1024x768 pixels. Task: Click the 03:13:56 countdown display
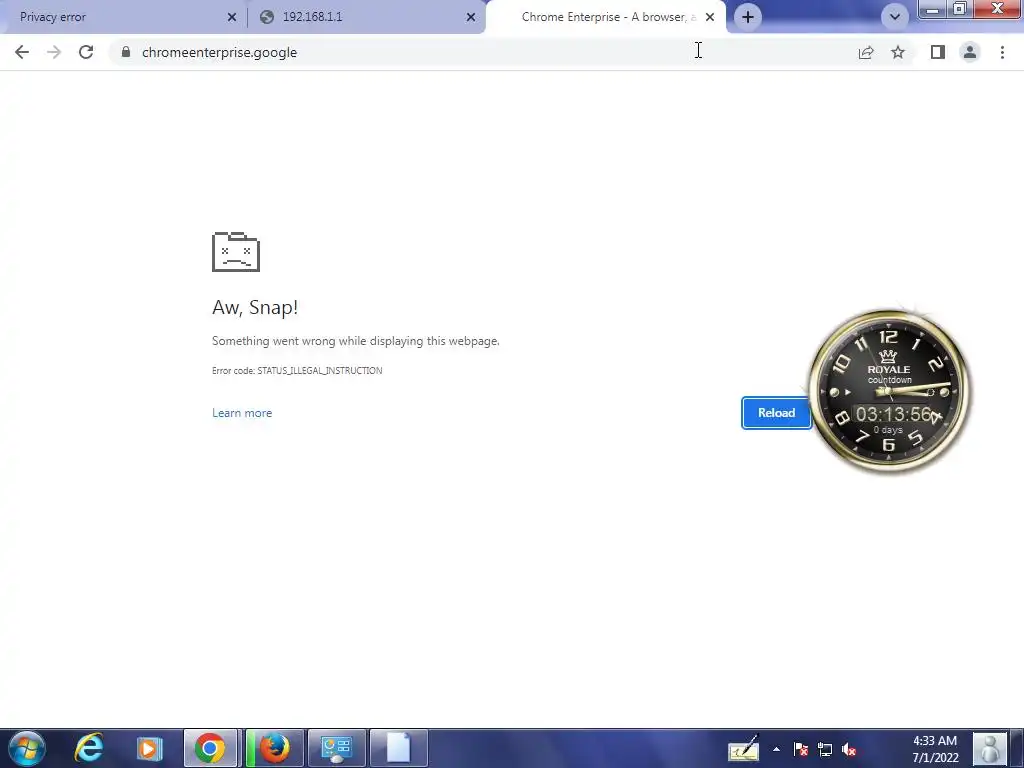point(893,414)
